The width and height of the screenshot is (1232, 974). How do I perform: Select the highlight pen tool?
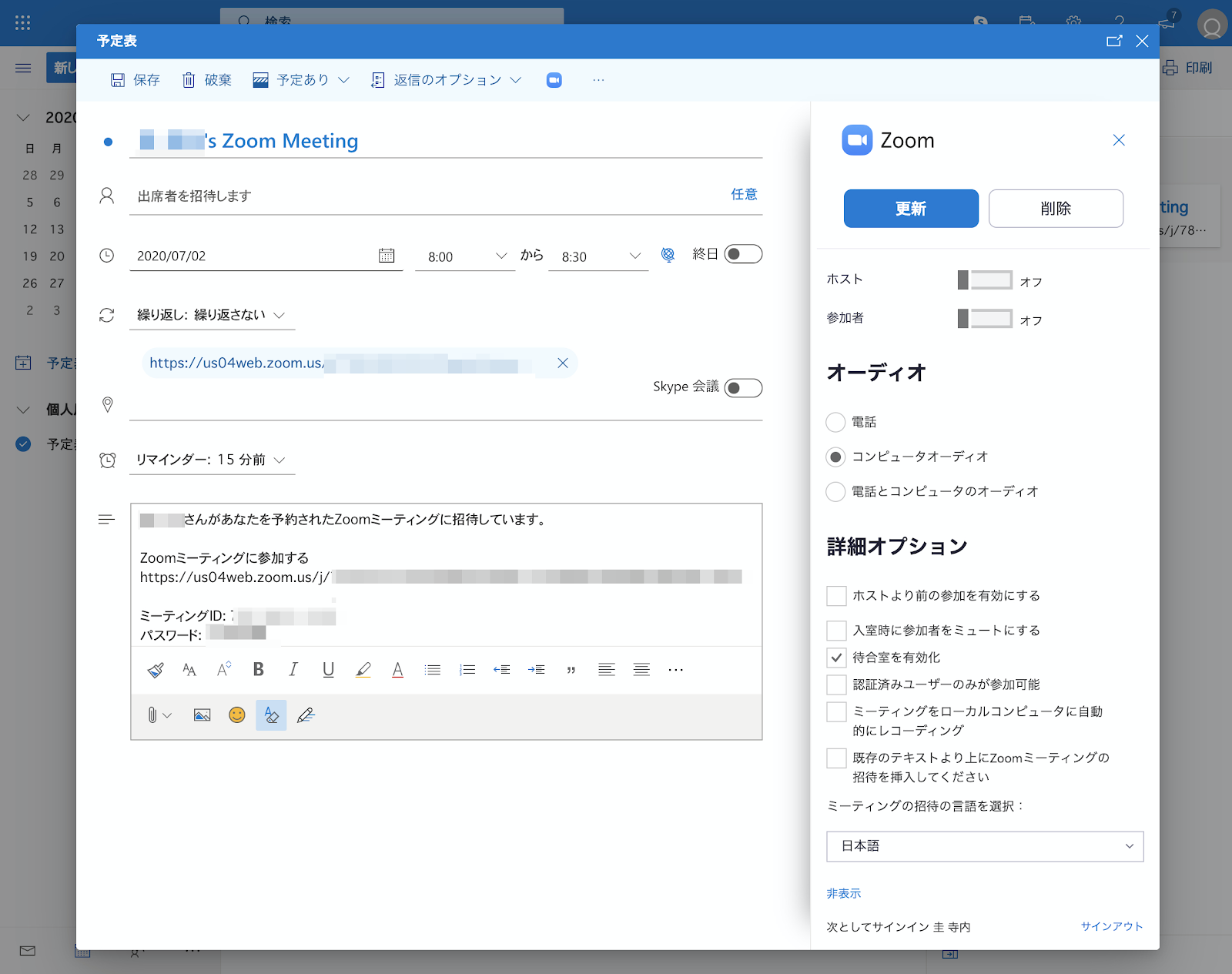click(x=363, y=670)
